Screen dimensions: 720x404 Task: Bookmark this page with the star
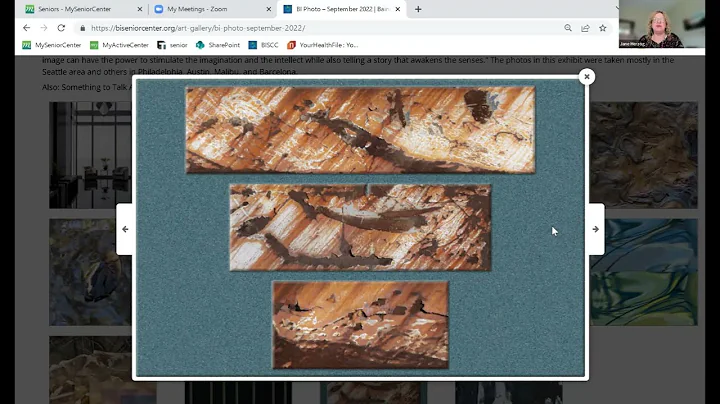(x=602, y=28)
